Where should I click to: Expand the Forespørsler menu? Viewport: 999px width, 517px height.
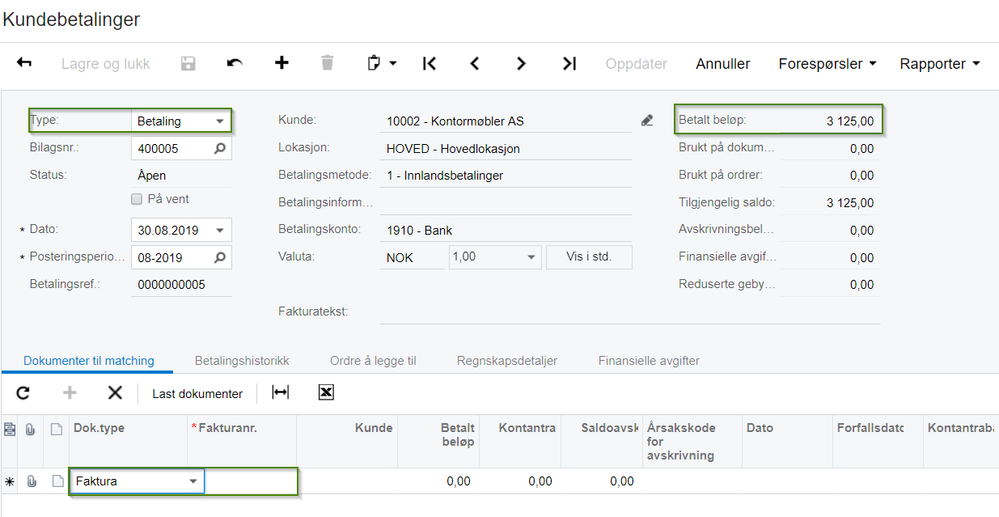827,64
